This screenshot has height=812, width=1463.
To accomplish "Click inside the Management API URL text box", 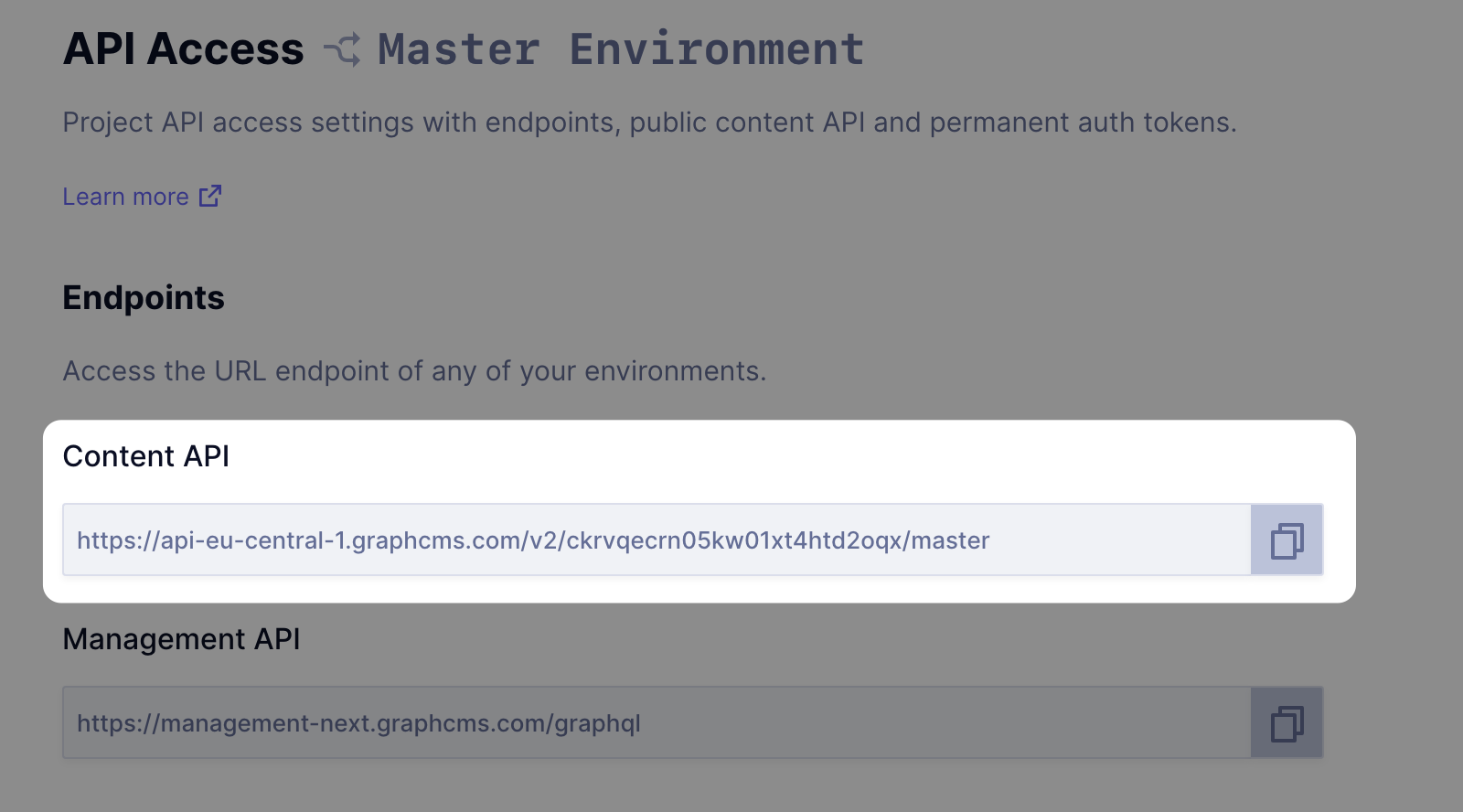I will [640, 722].
